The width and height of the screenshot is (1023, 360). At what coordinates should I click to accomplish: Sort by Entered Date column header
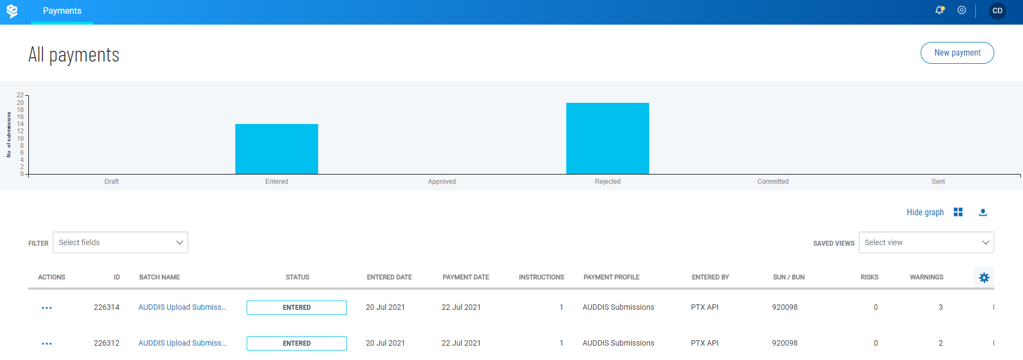(389, 277)
